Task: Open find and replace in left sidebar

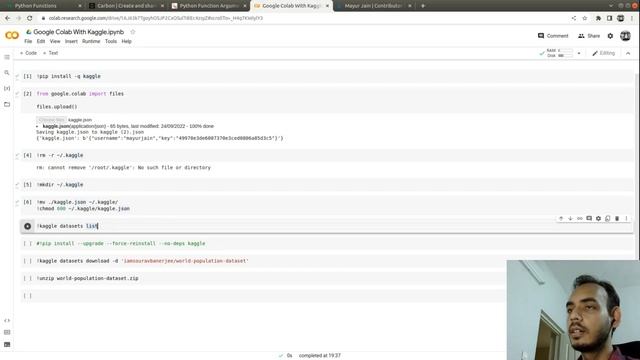Action: (7, 73)
